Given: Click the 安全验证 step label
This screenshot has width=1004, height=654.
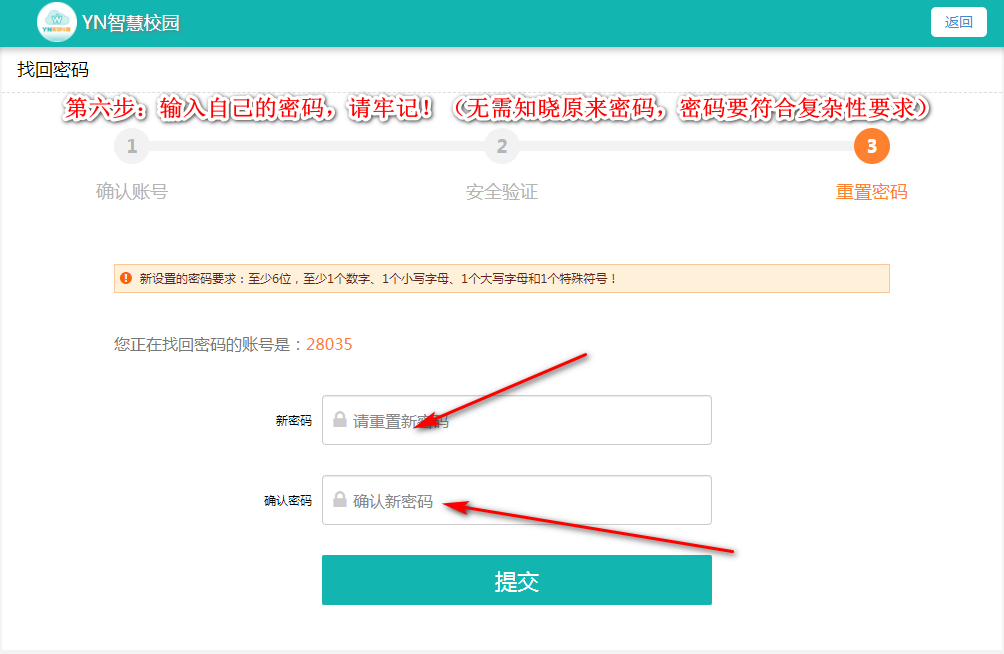Looking at the screenshot, I should pos(501,192).
